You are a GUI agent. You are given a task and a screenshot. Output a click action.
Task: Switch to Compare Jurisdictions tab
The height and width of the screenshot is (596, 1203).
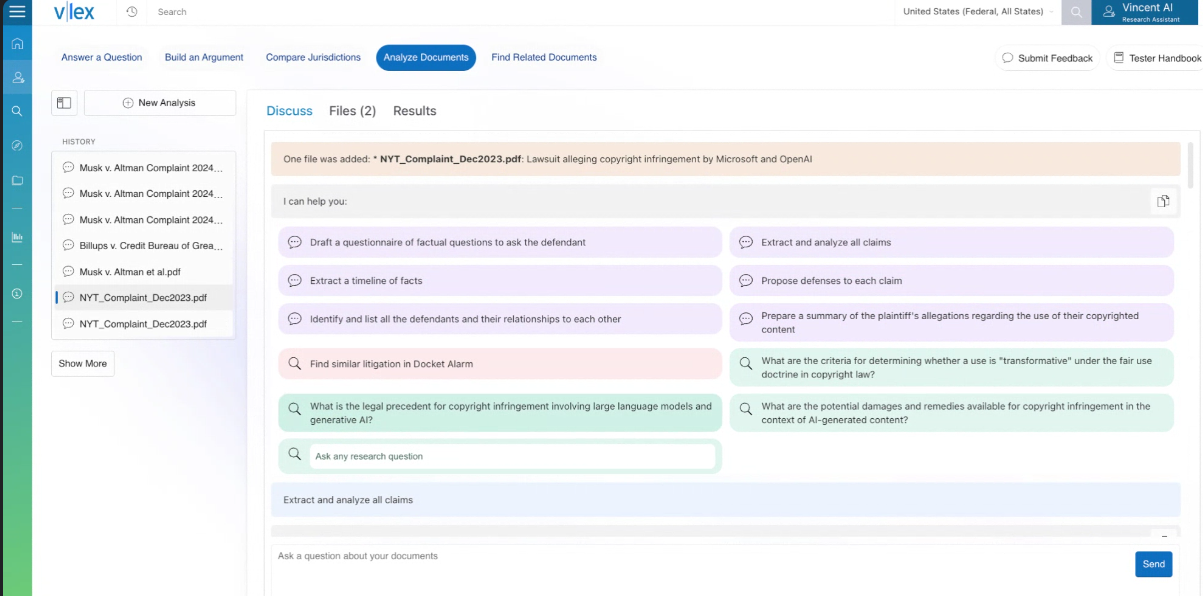313,58
